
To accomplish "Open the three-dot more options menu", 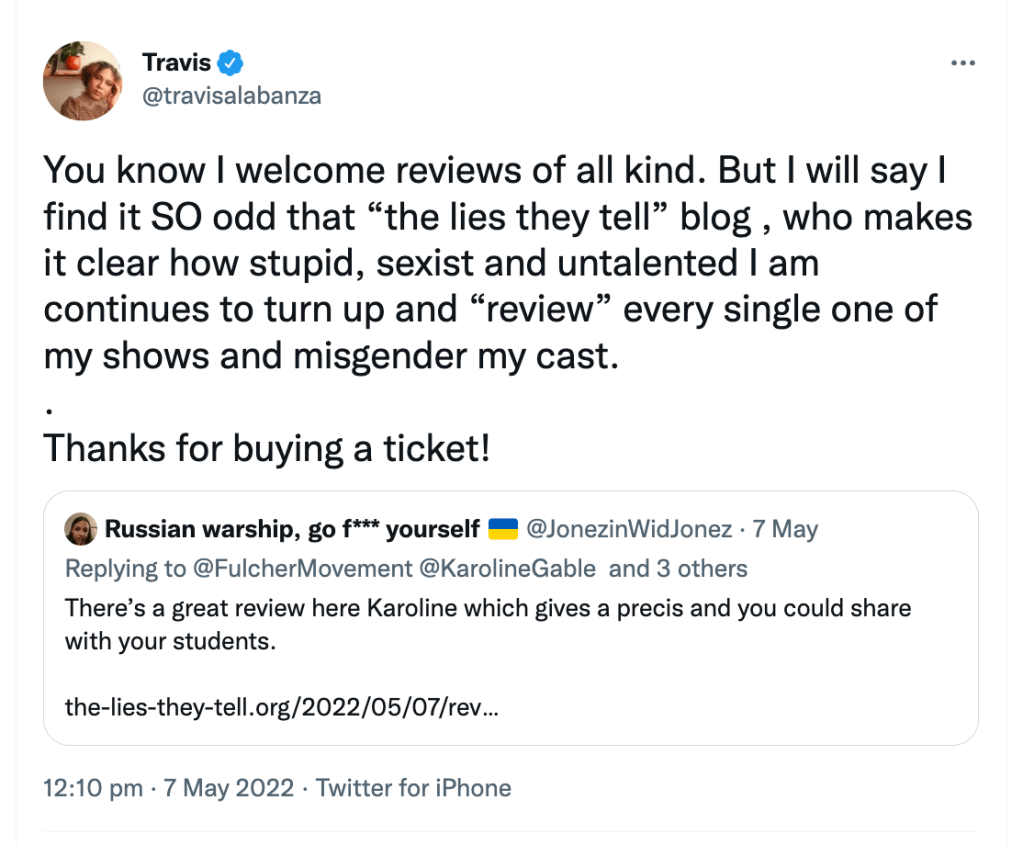I will pyautogui.click(x=962, y=62).
